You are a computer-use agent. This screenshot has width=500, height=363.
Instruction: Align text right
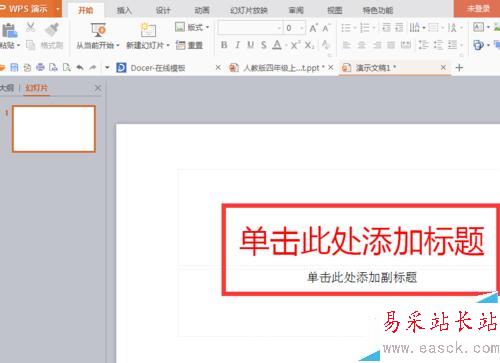[x=377, y=45]
